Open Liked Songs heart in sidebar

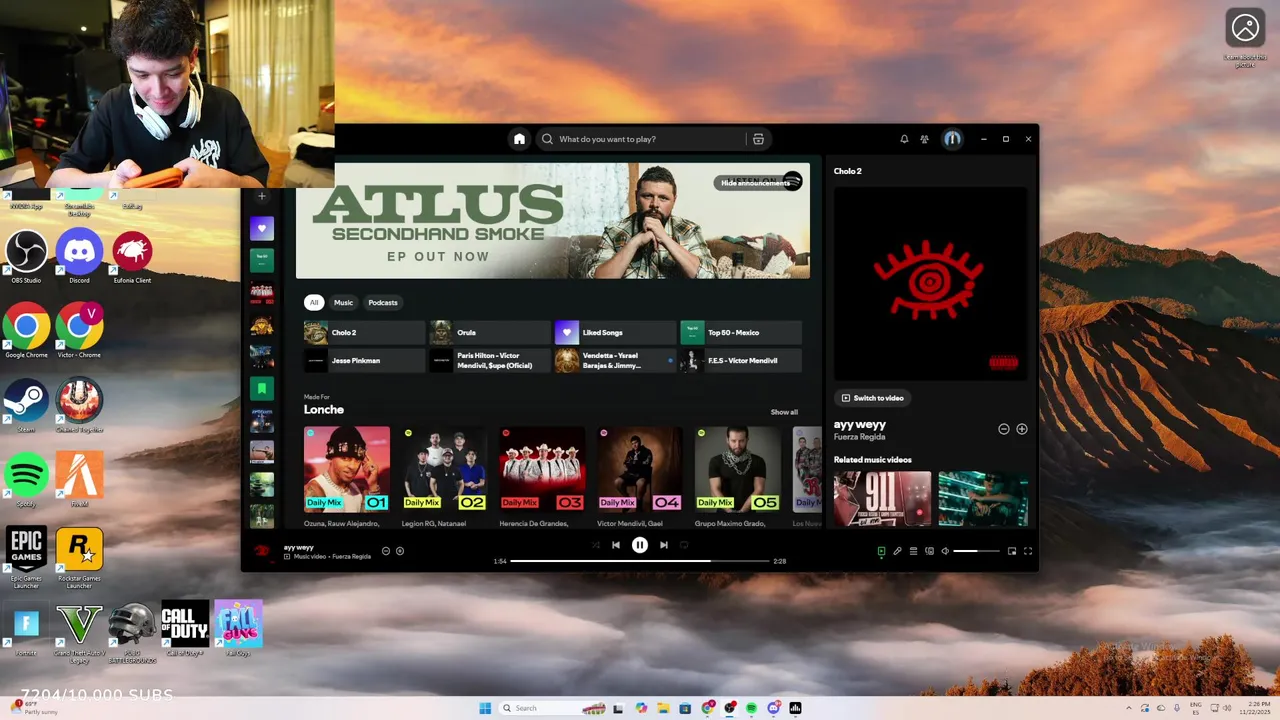[262, 228]
